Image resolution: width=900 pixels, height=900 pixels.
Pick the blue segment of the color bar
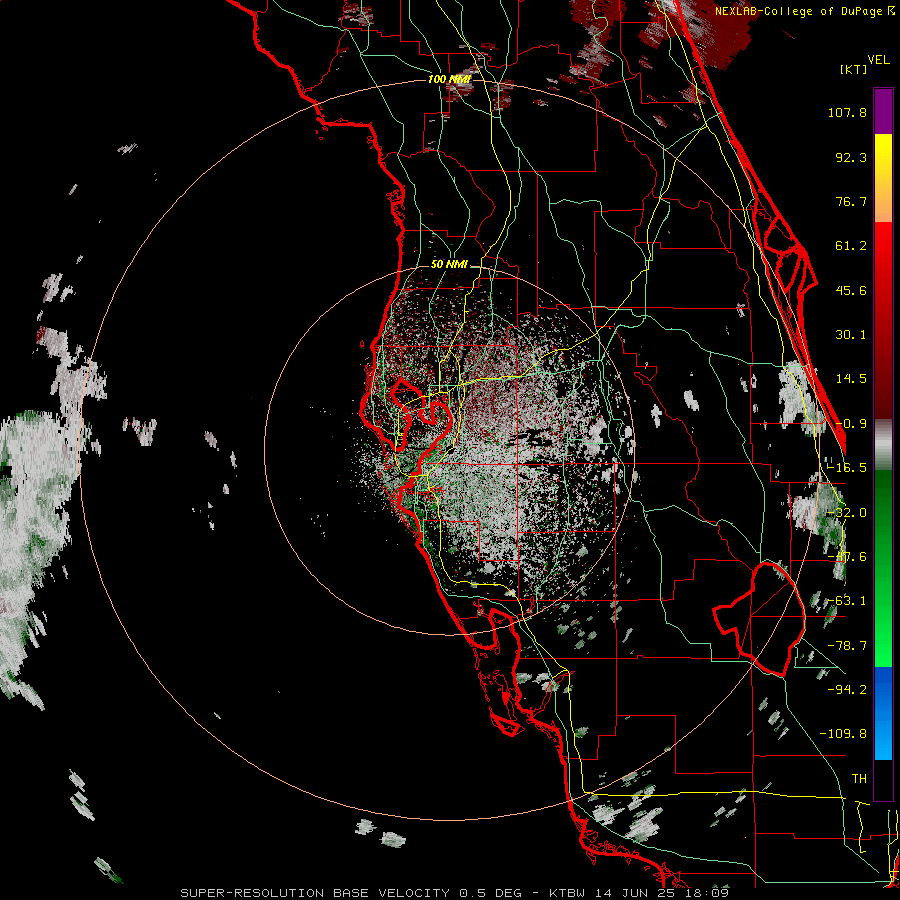pos(883,714)
